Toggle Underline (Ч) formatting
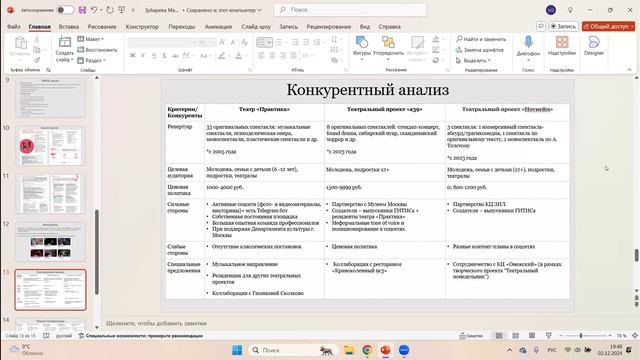The width and height of the screenshot is (640, 360). point(154,56)
